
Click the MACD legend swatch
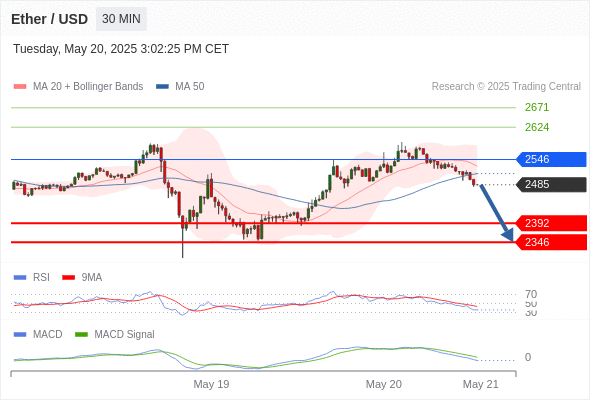(20, 334)
